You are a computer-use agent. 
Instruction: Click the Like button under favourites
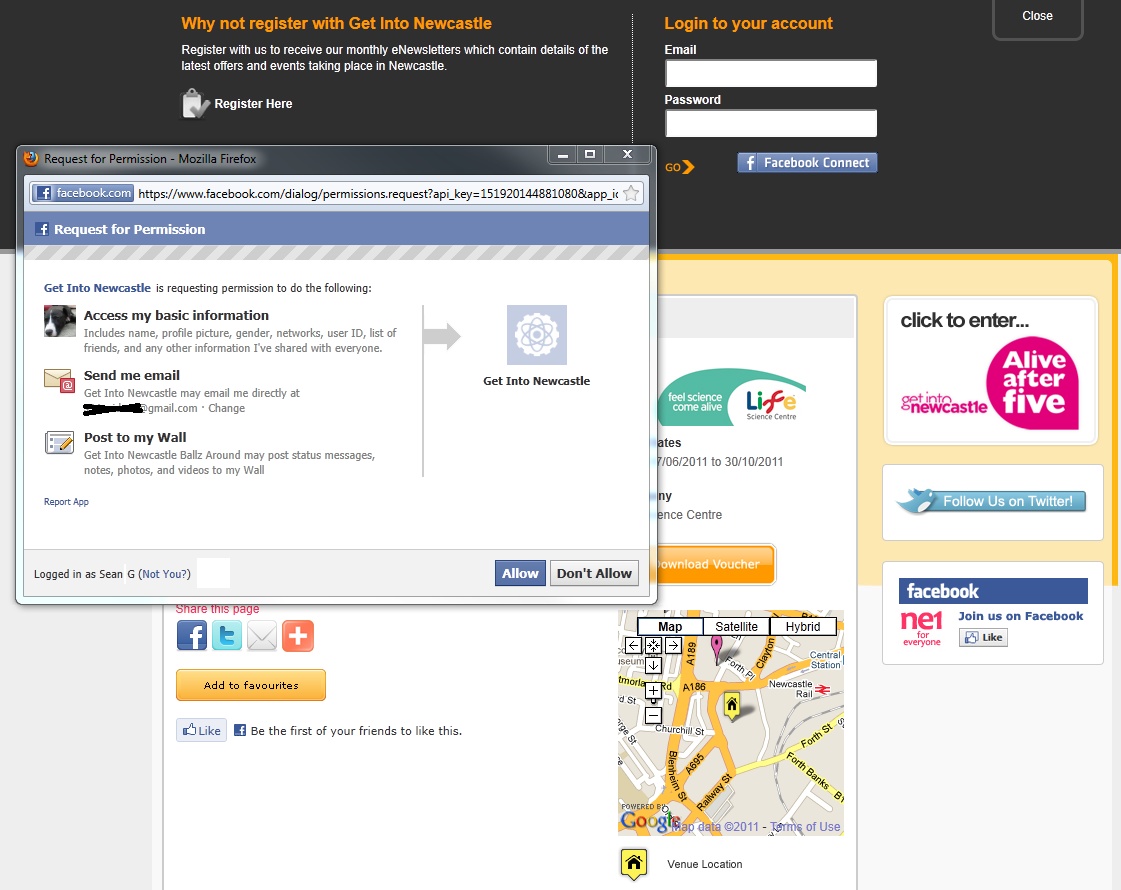pyautogui.click(x=202, y=730)
